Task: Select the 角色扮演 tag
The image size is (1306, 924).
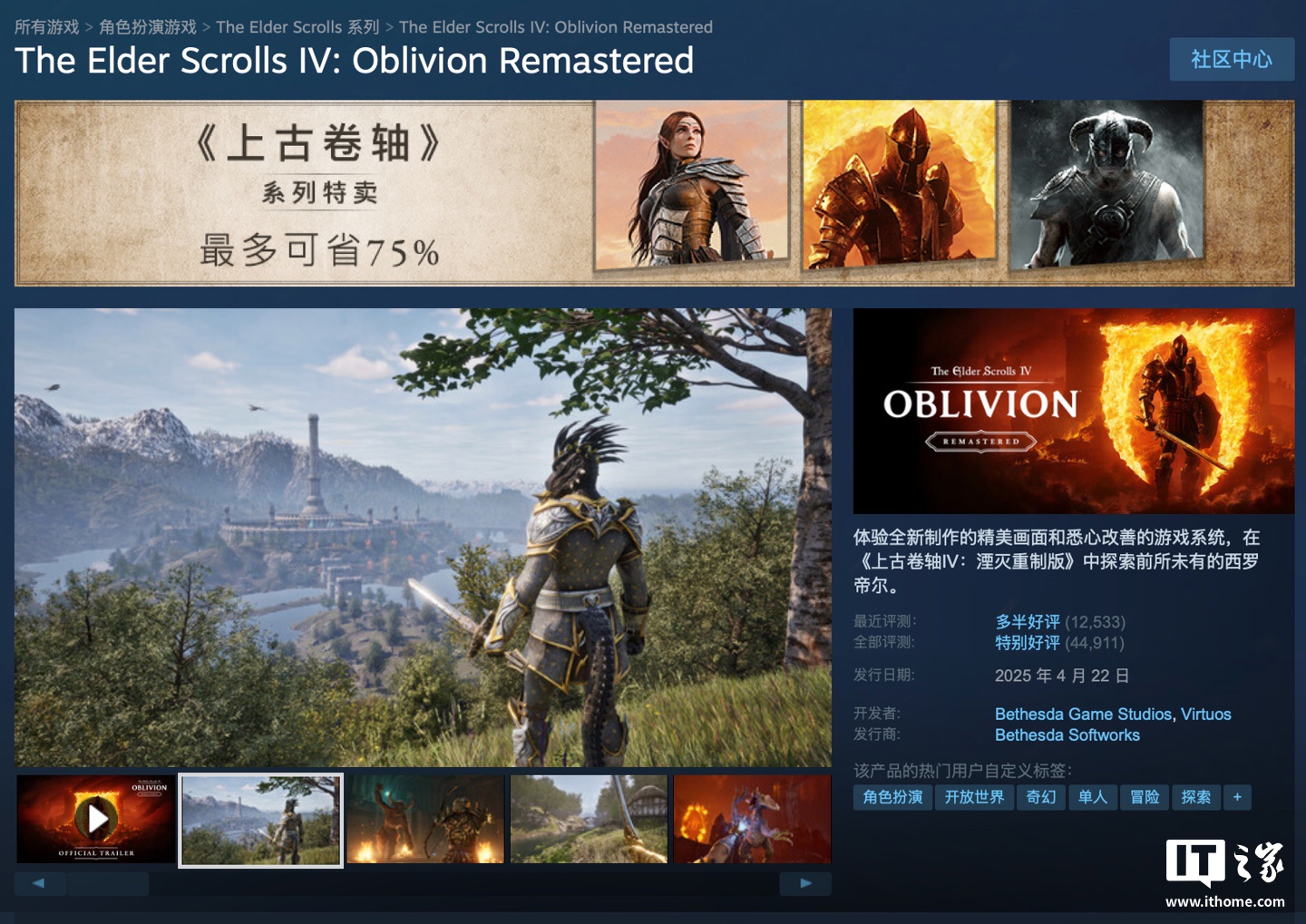Action: point(892,797)
